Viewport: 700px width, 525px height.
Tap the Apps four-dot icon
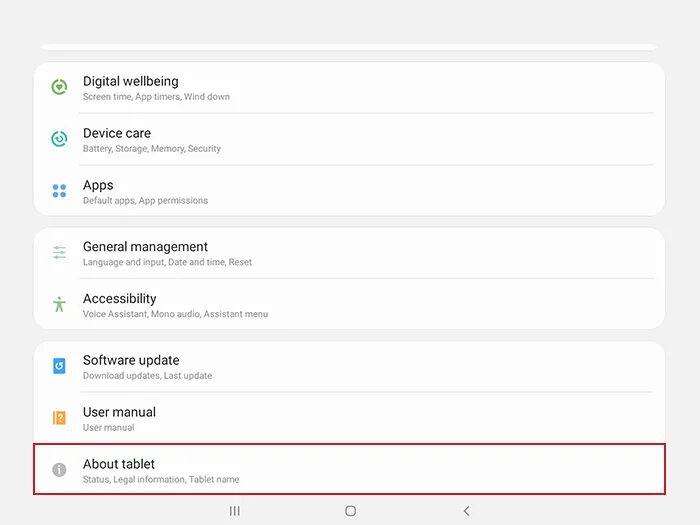click(x=59, y=191)
